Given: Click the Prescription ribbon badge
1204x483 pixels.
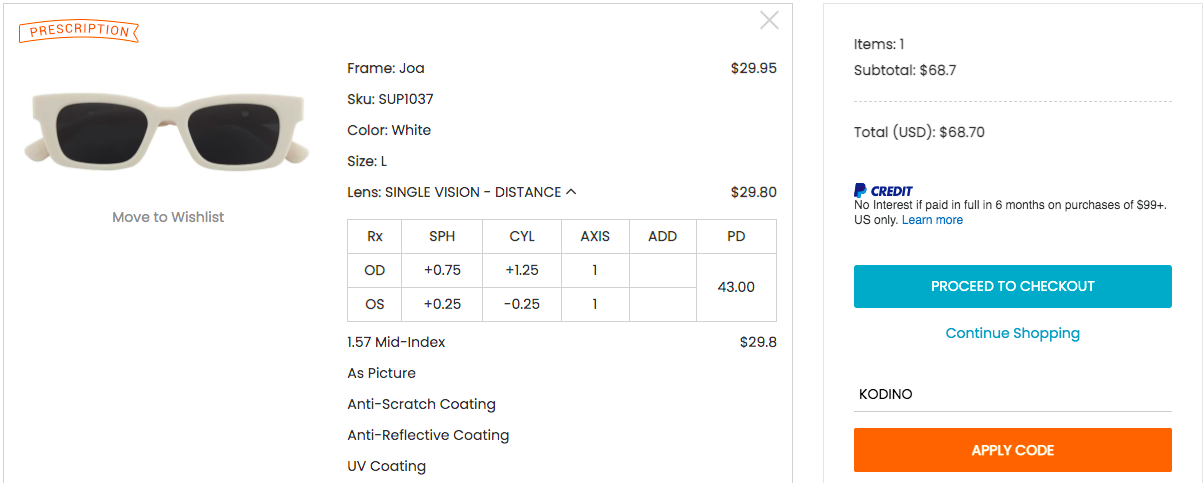Looking at the screenshot, I should coord(78,31).
